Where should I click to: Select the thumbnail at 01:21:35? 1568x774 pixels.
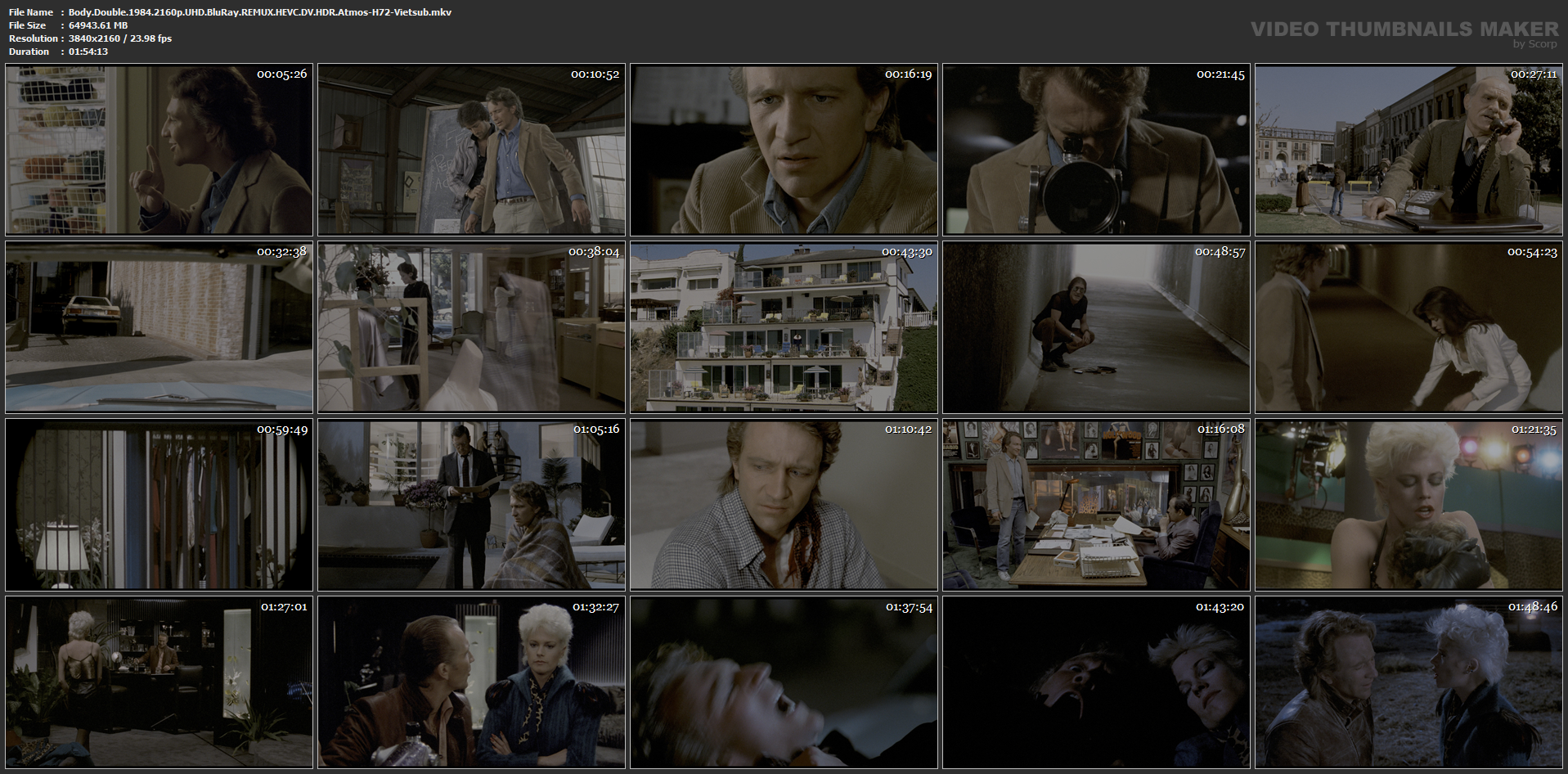[1409, 505]
